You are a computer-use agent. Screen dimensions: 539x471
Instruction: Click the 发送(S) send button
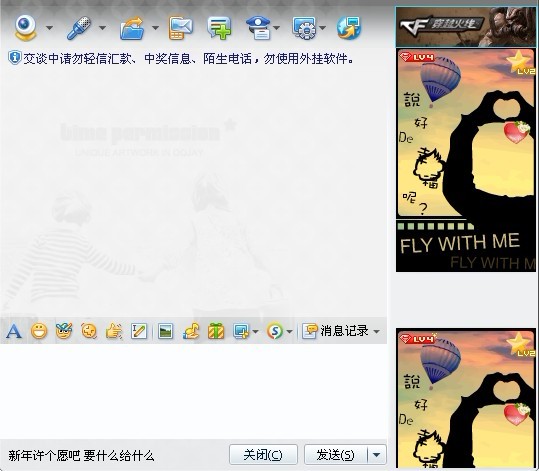point(336,455)
